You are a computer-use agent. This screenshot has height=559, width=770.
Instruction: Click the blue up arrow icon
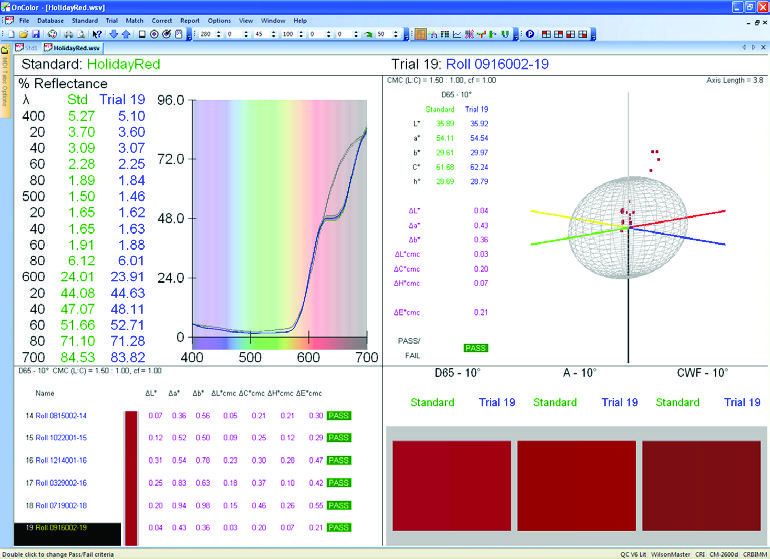tap(125, 34)
